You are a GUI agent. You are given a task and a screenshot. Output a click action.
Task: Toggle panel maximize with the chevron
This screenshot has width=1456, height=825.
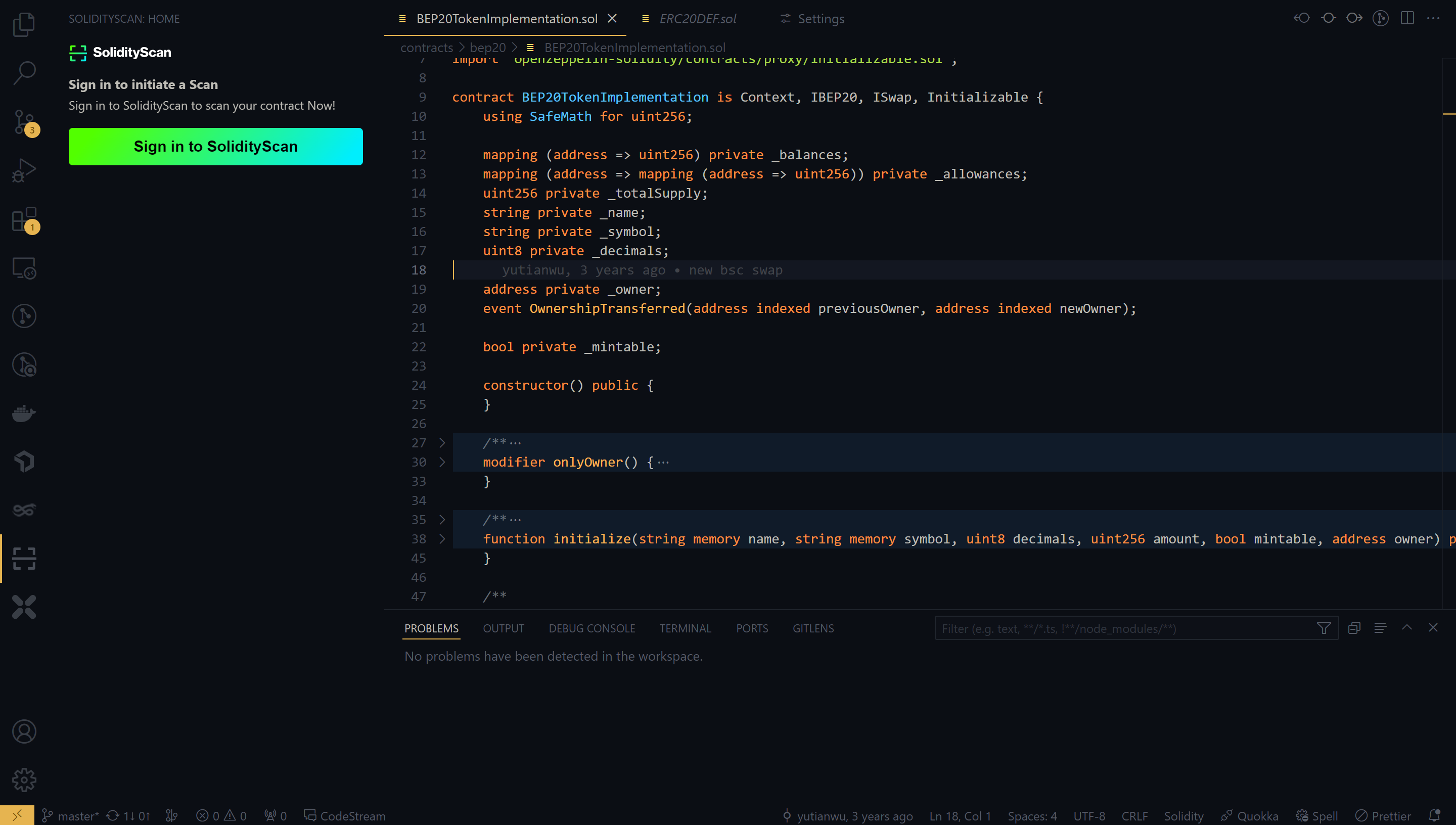(x=1407, y=628)
